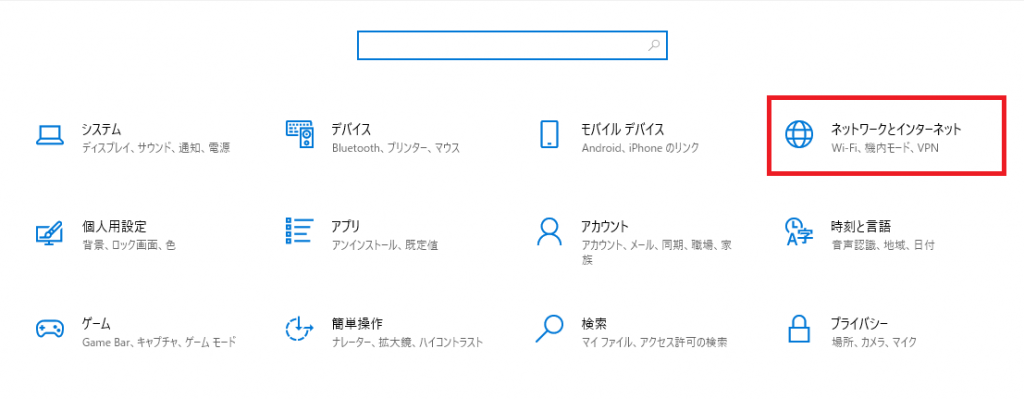Image resolution: width=1024 pixels, height=399 pixels.
Task: Open the 簡単操作 accessibility icon
Action: [300, 328]
